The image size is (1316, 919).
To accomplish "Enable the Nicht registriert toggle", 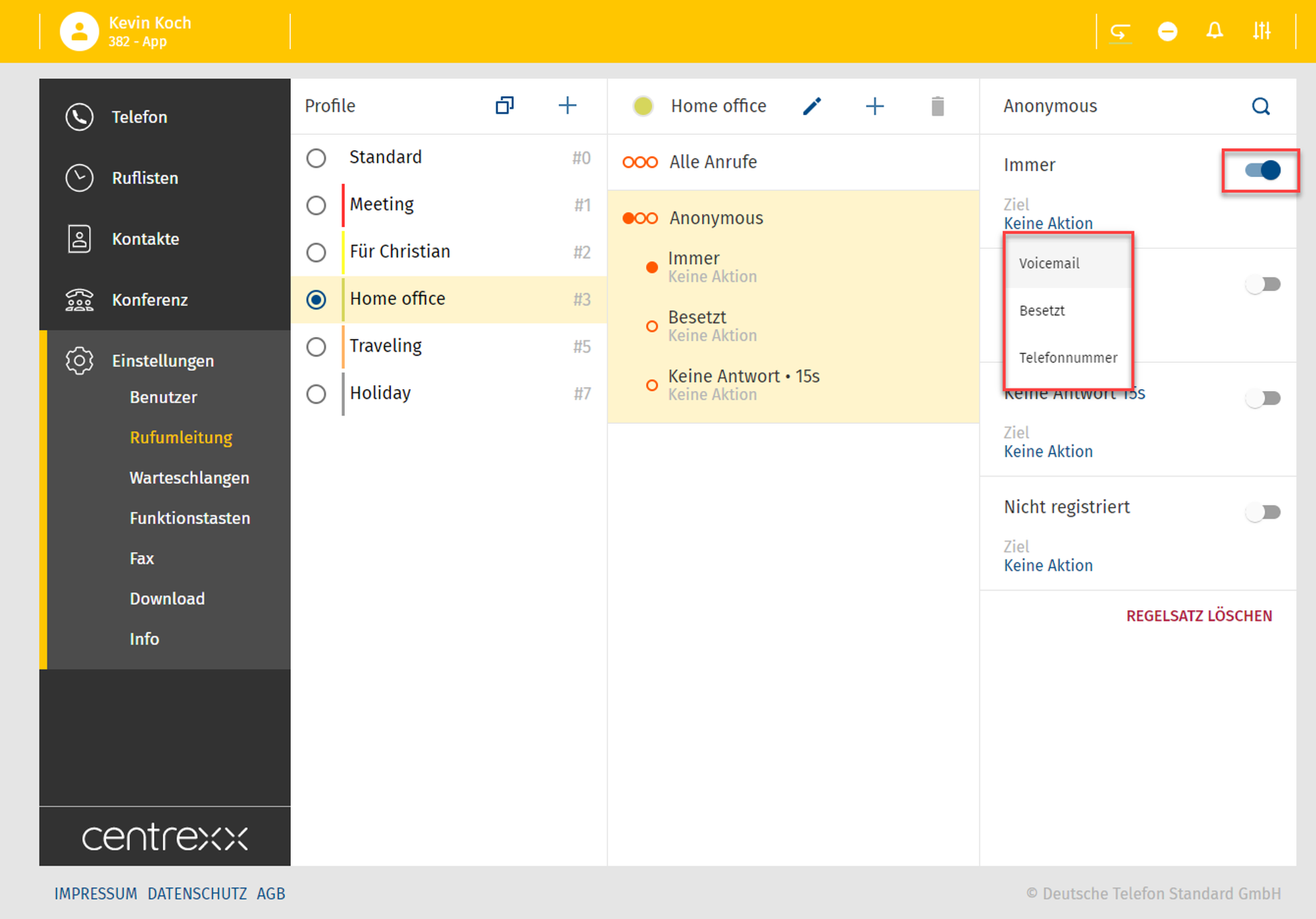I will coord(1263,512).
